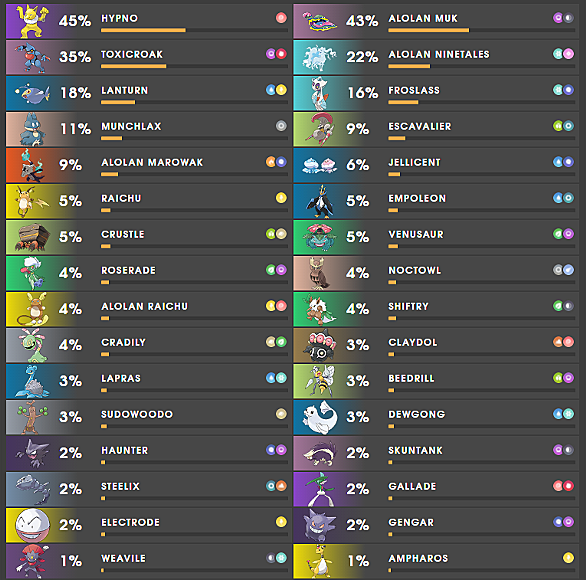Click the Lanturn sprite image

click(x=32, y=94)
